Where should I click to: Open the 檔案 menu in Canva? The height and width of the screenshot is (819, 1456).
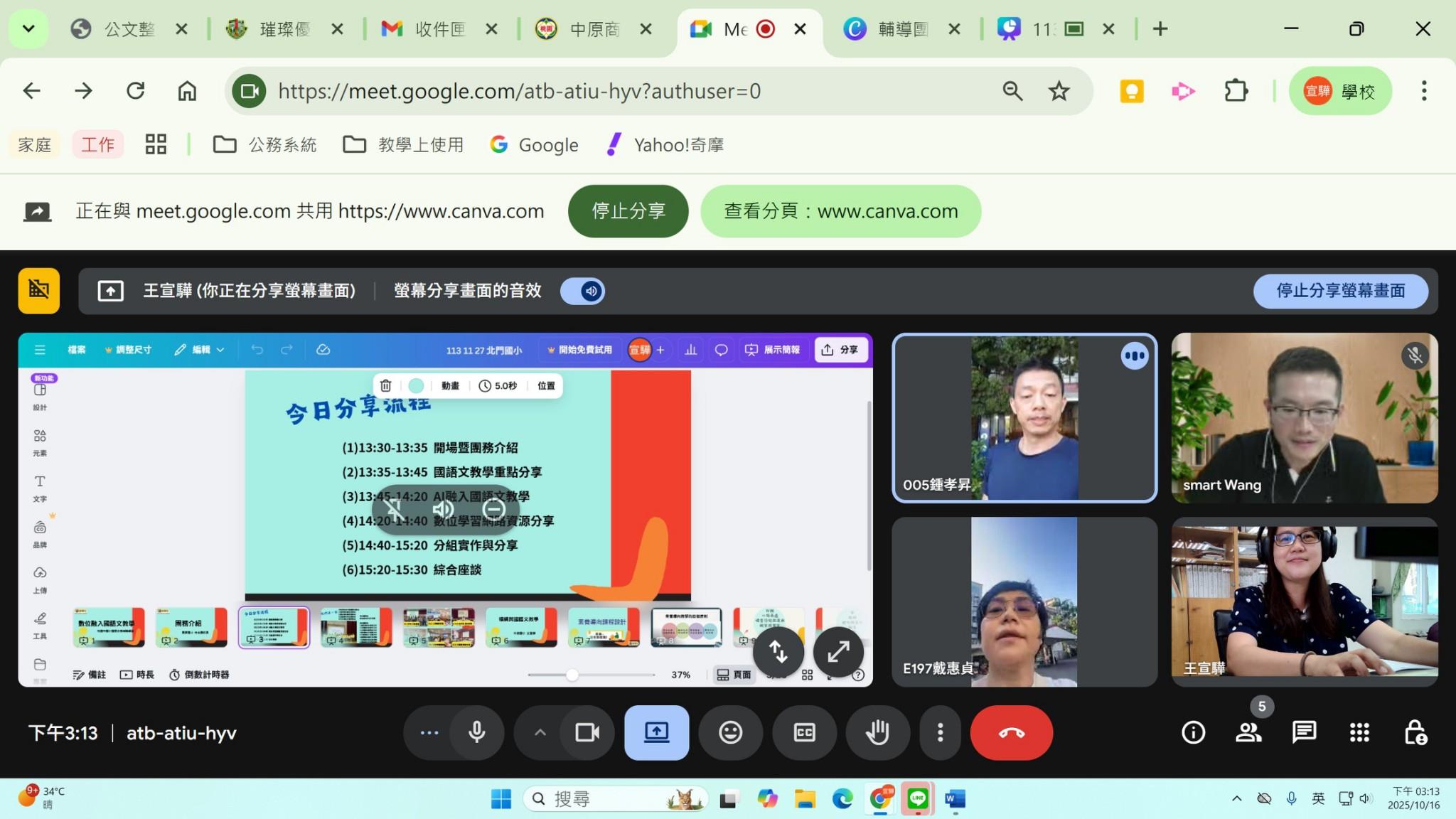(77, 349)
